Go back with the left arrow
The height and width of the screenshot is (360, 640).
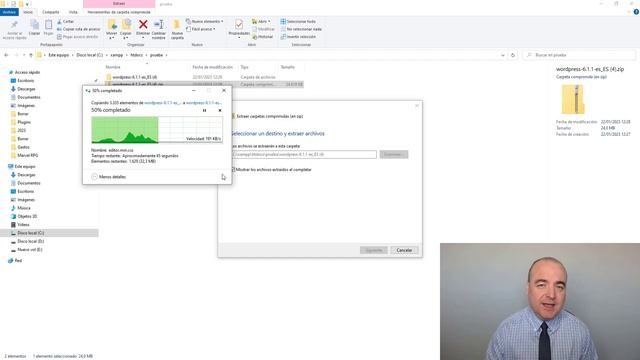click(x=6, y=55)
